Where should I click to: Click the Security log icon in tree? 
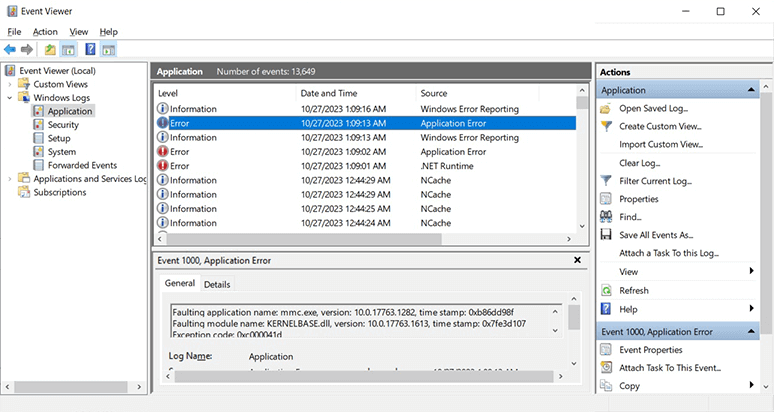tap(38, 125)
